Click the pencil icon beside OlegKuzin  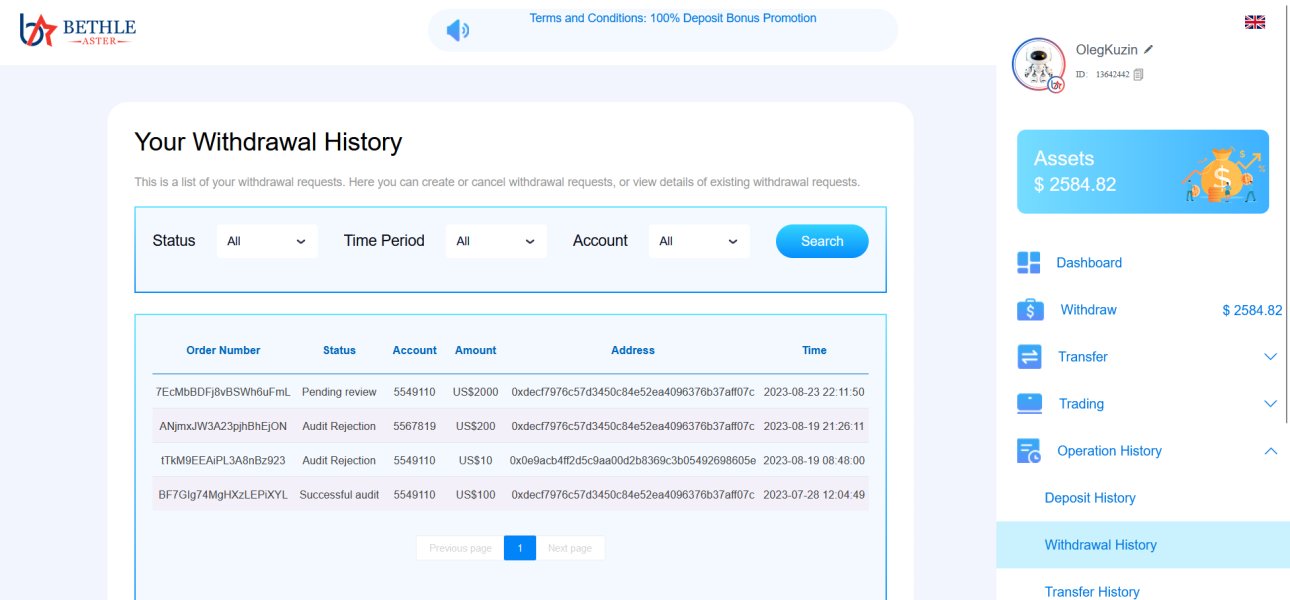[1149, 49]
